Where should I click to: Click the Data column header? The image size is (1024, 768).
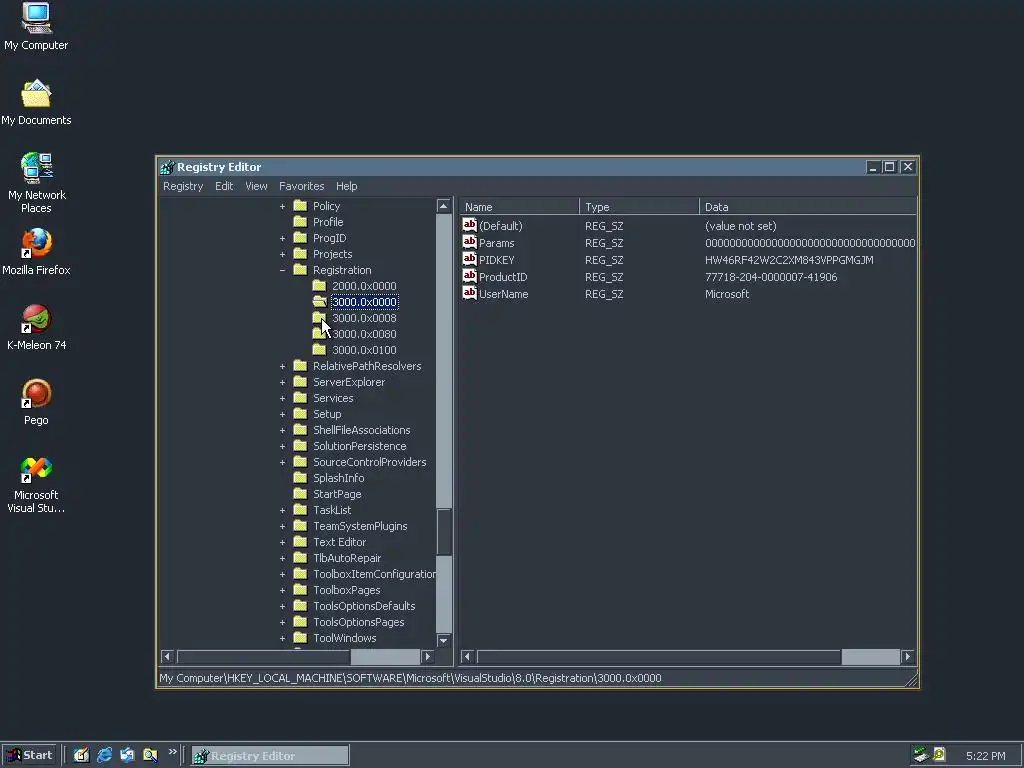pos(808,207)
